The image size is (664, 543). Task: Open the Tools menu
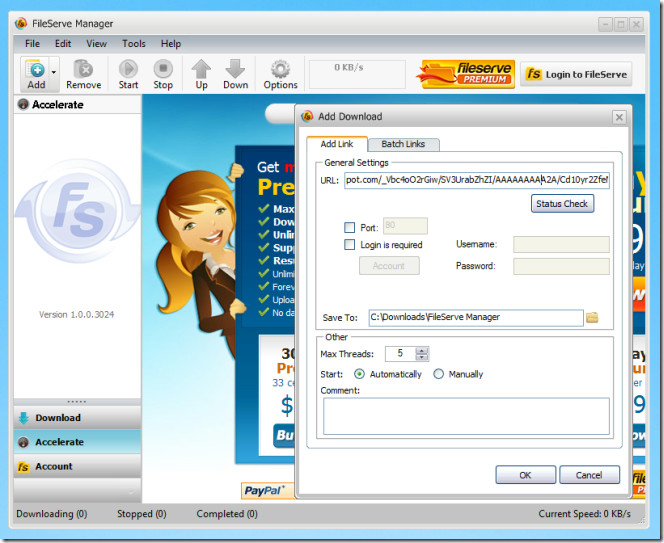[x=134, y=44]
